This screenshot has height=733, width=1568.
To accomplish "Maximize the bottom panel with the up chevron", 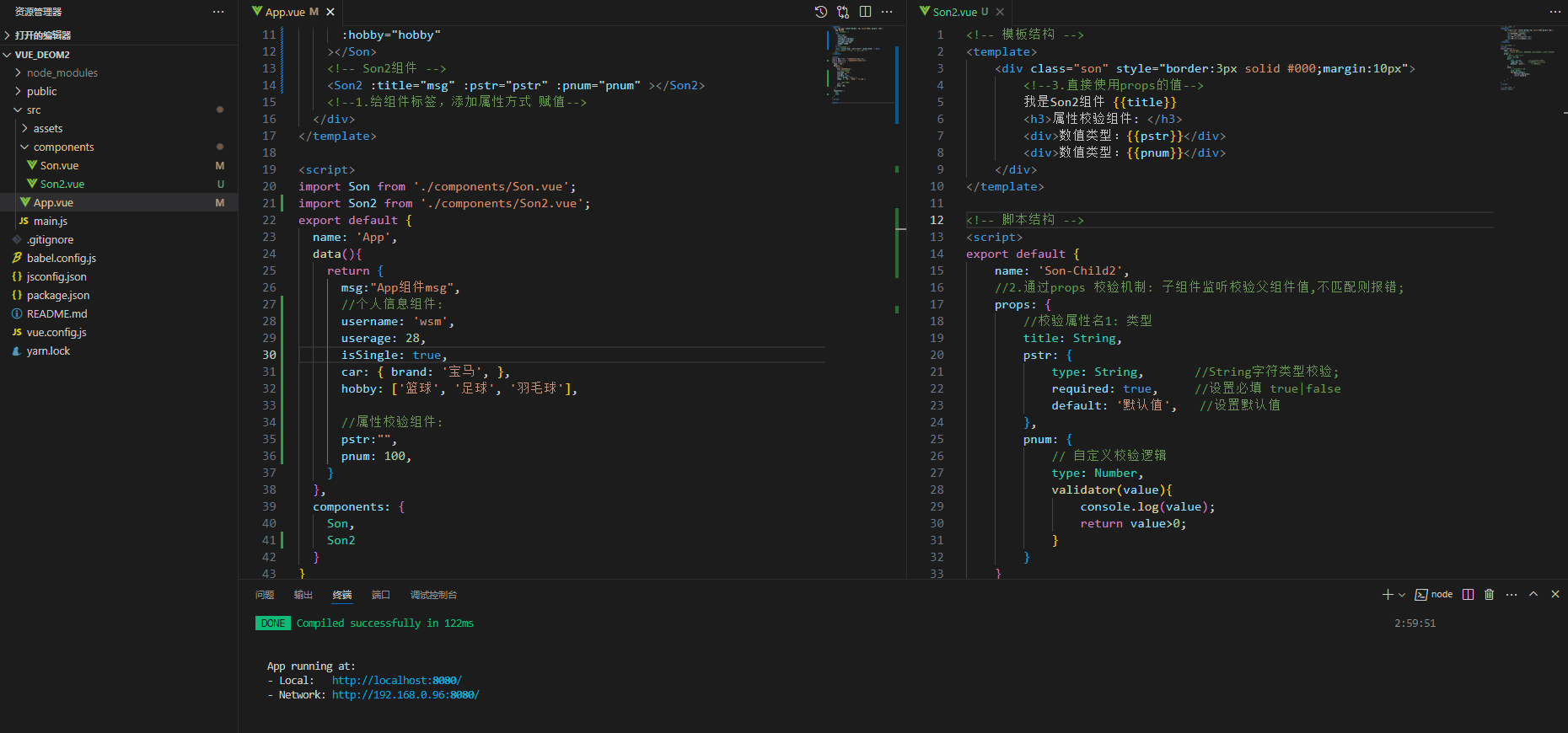I will pos(1533,595).
